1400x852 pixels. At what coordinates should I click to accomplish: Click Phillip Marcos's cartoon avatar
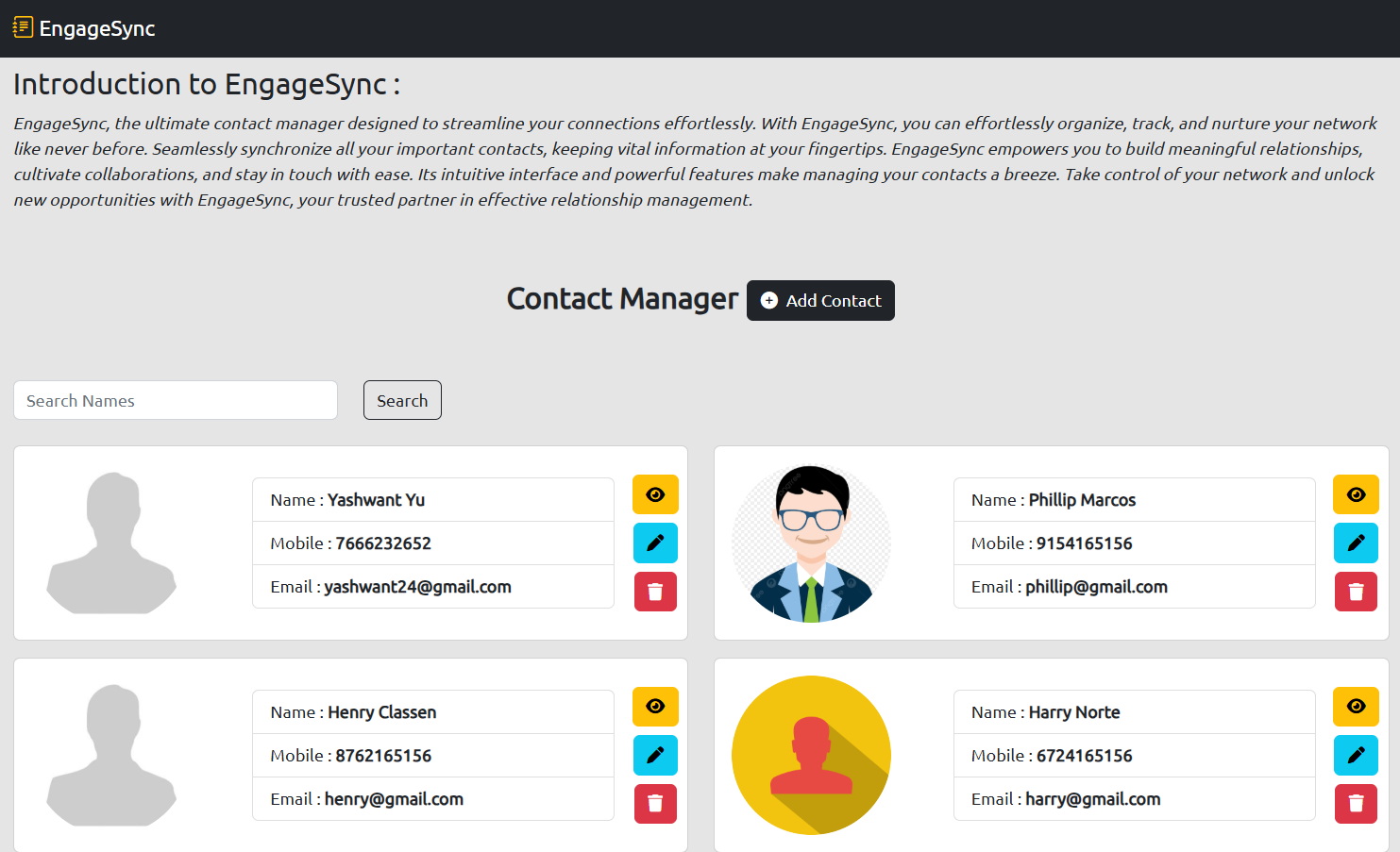812,543
